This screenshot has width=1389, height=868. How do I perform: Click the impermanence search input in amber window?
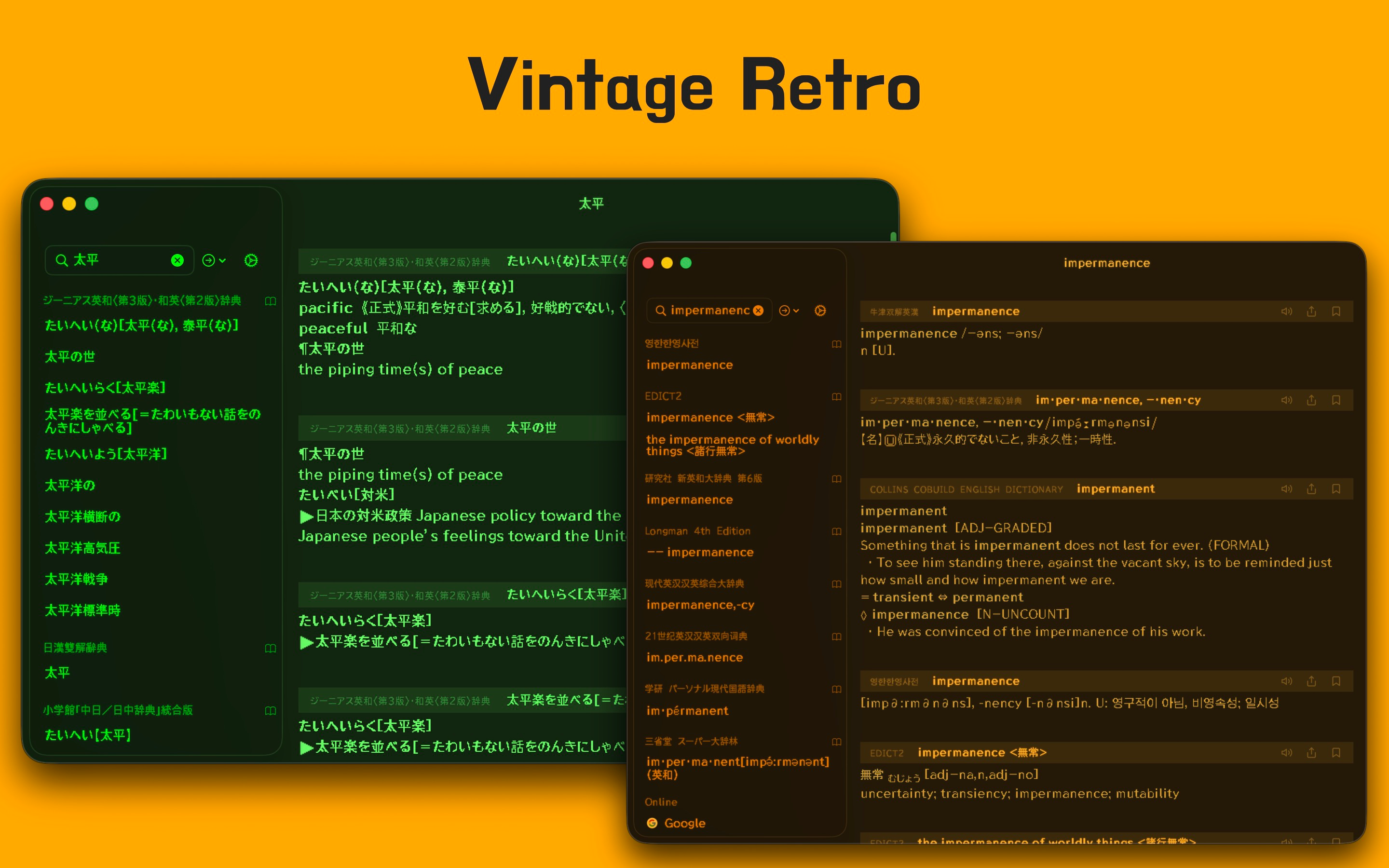709,311
